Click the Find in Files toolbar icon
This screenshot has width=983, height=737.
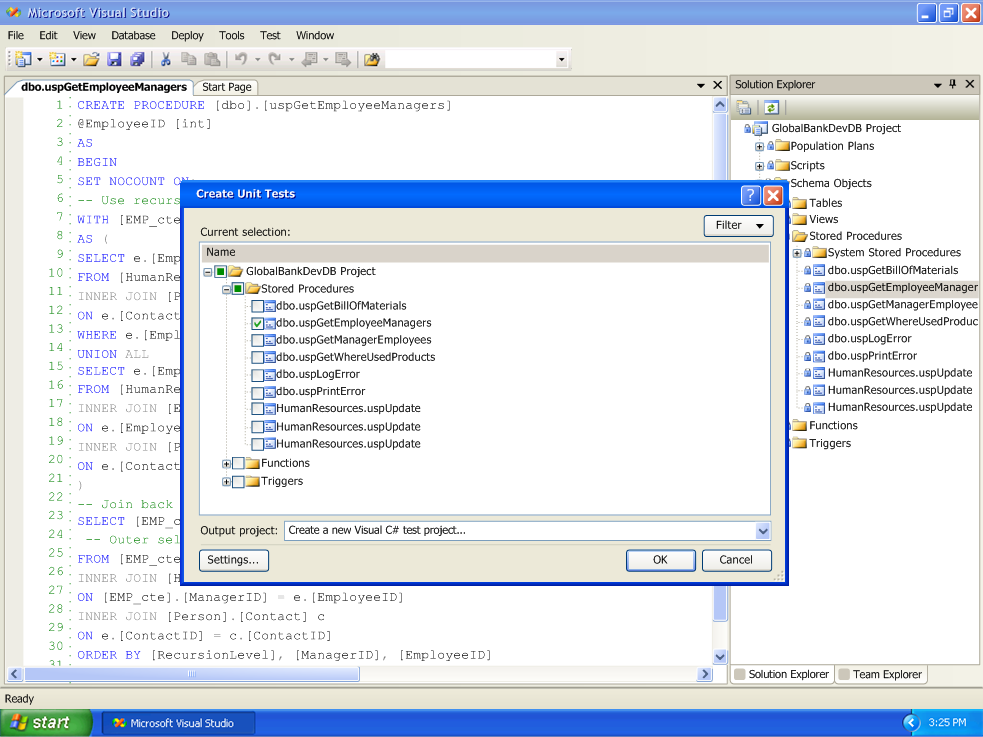click(372, 60)
